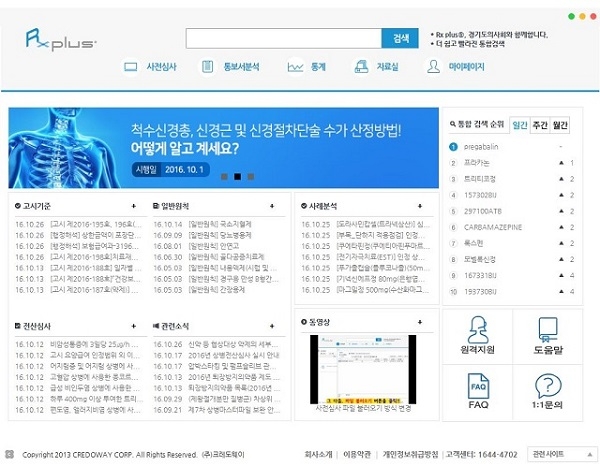The height and width of the screenshot is (466, 600).
Task: Click the green window control dot
Action: pyautogui.click(x=571, y=16)
